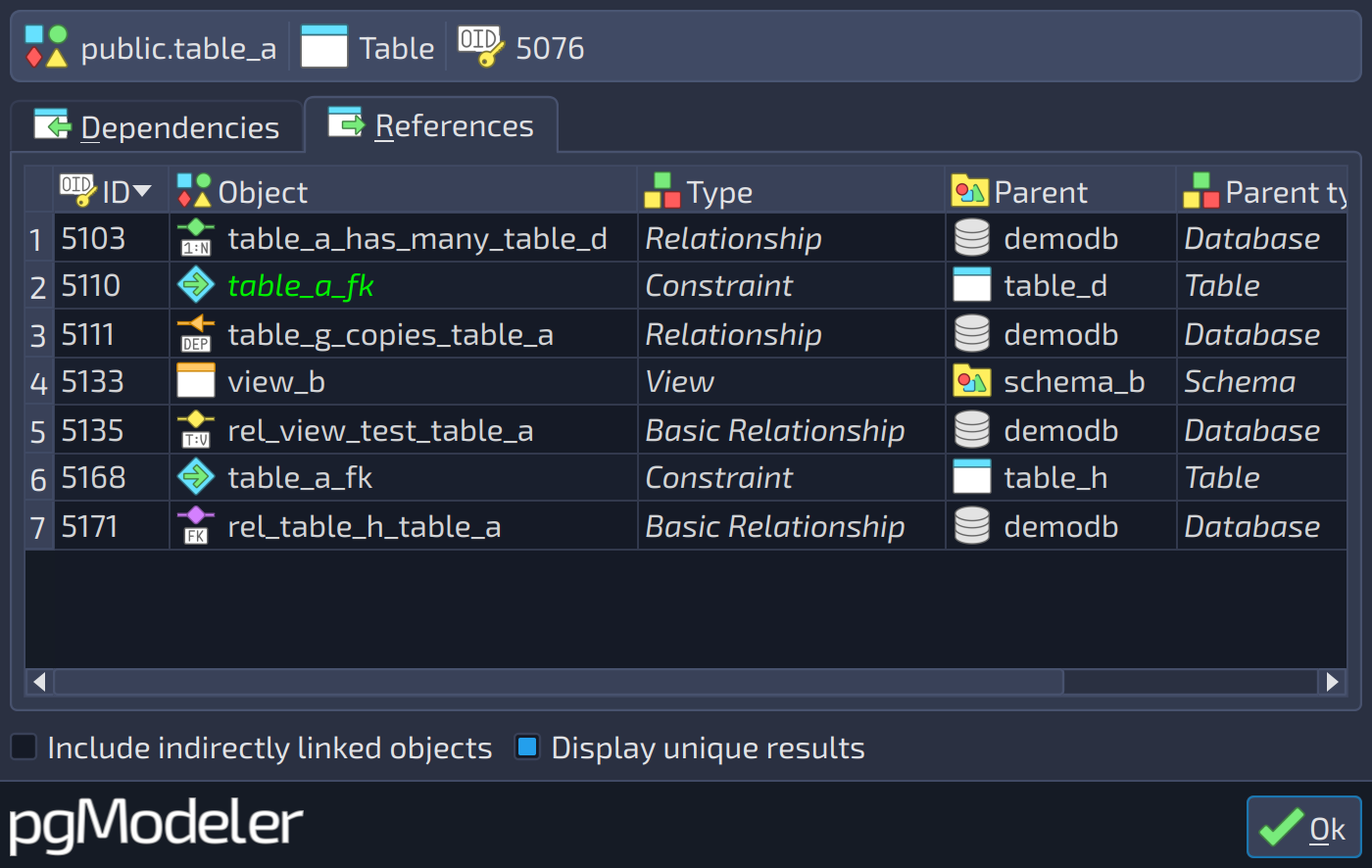1372x868 pixels.
Task: Click the database icon in row 5103 Parent
Action: (x=972, y=238)
